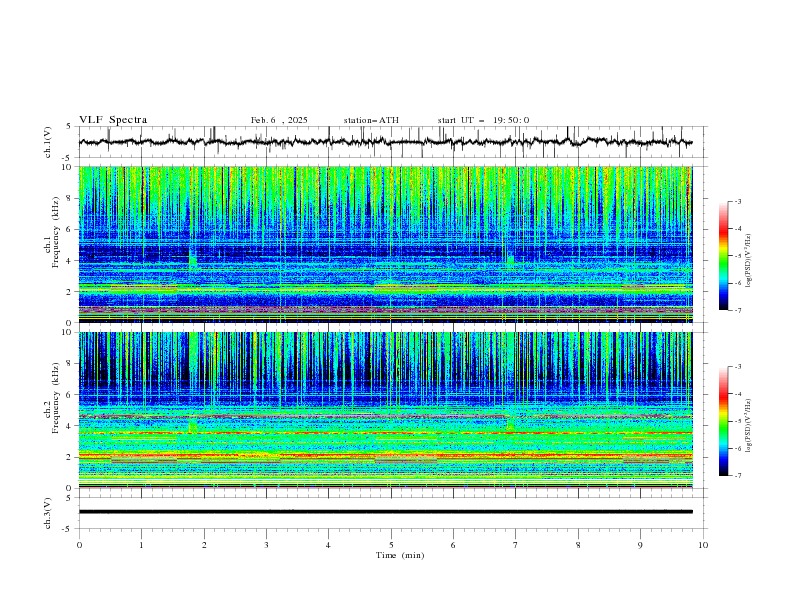Select the date text "Feb. 6 , 2025"

[x=279, y=120]
